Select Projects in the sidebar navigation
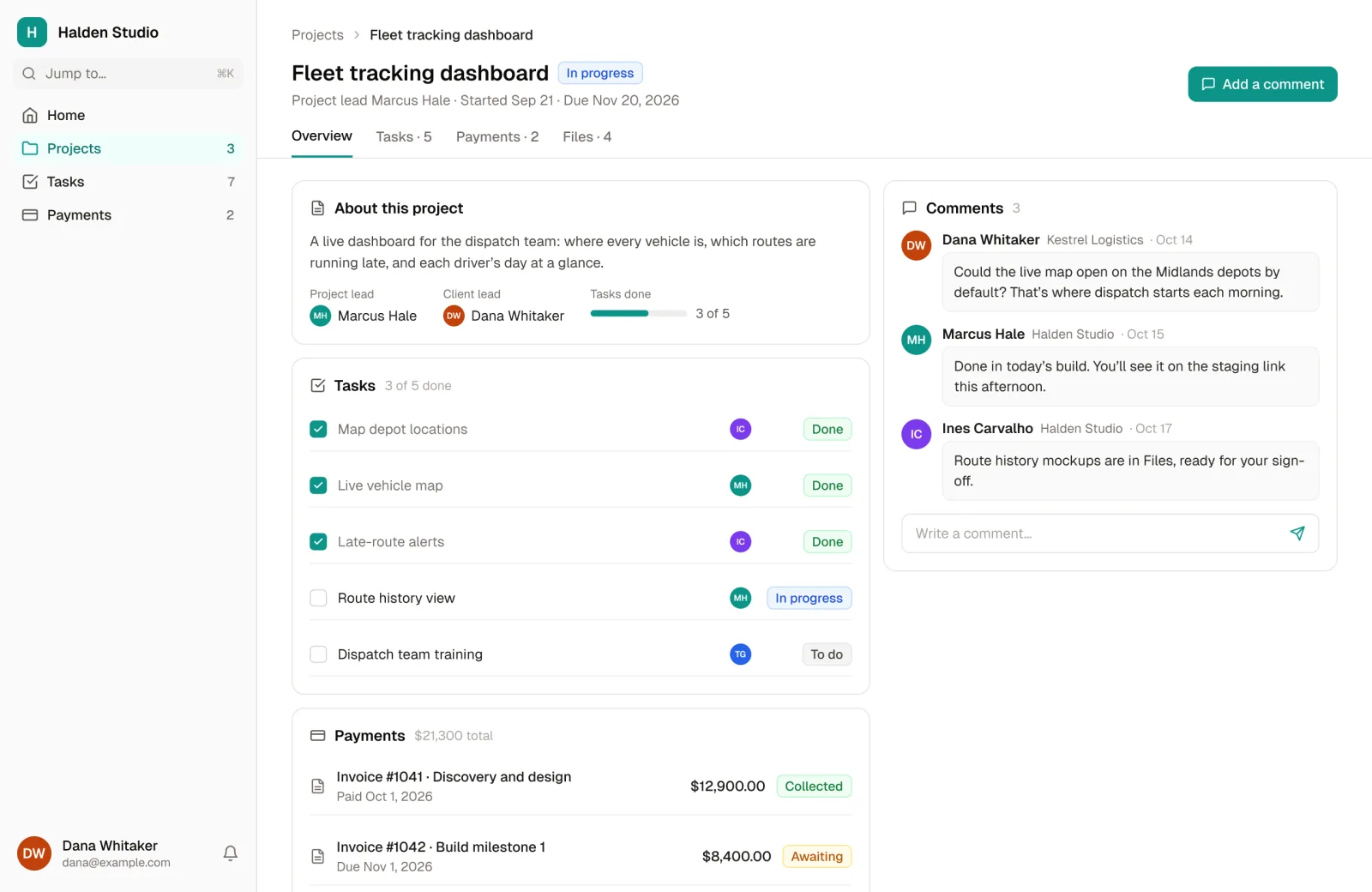This screenshot has width=1372, height=892. click(x=129, y=148)
